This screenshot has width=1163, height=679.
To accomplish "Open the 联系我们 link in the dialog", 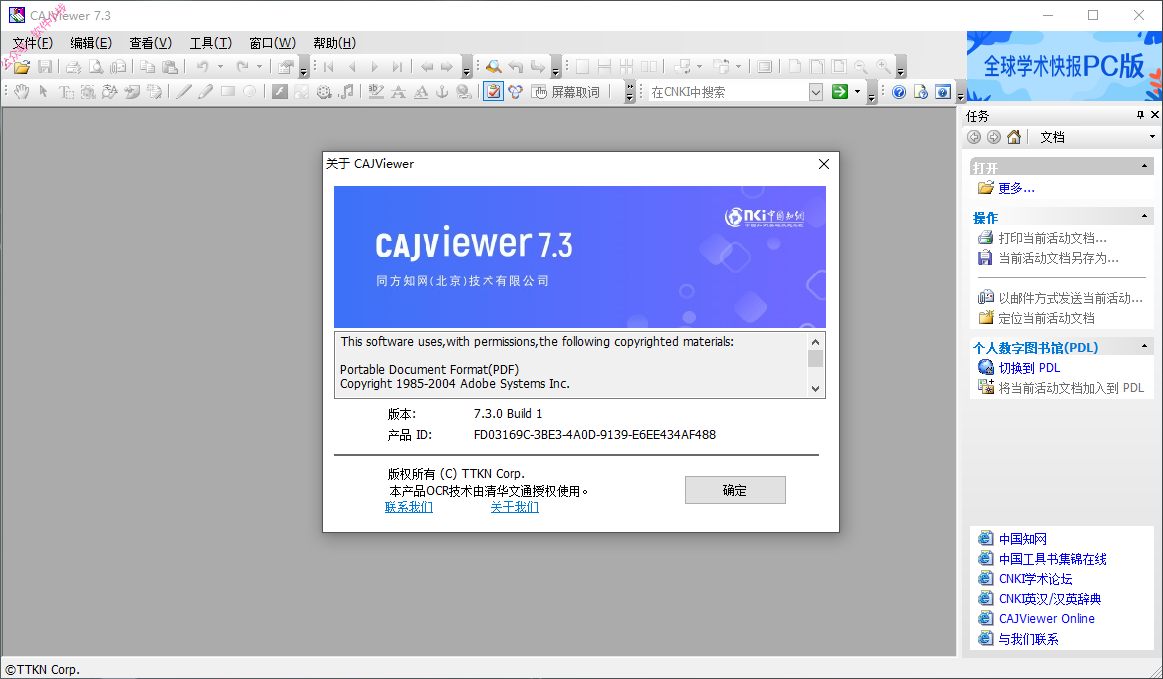I will pyautogui.click(x=409, y=507).
